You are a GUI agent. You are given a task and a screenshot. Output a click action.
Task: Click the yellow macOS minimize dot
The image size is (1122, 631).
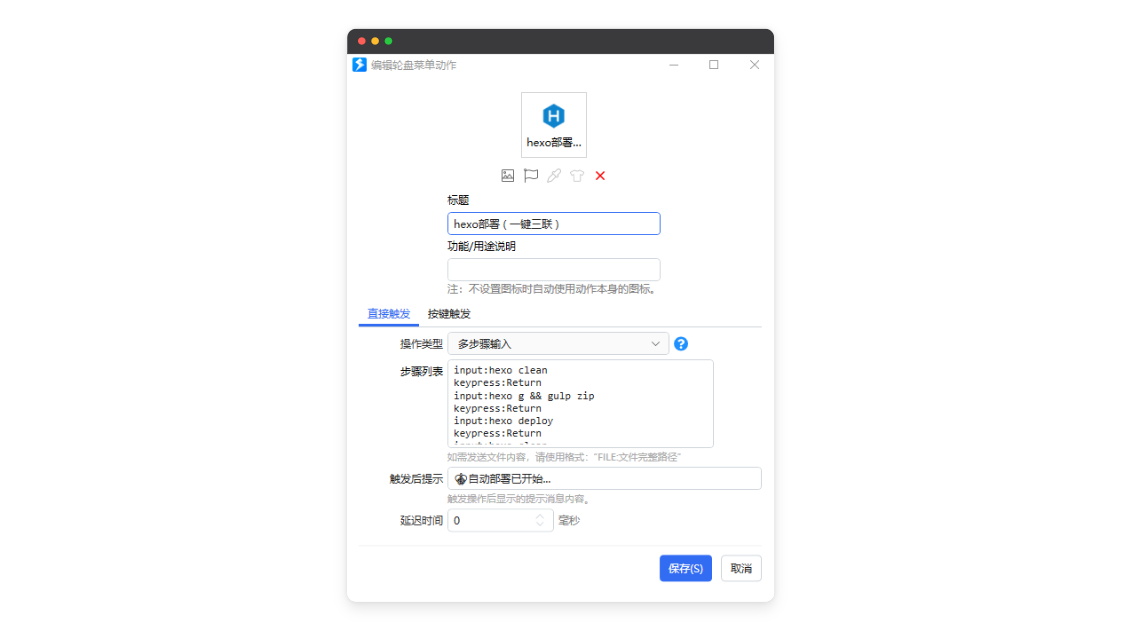coord(375,41)
